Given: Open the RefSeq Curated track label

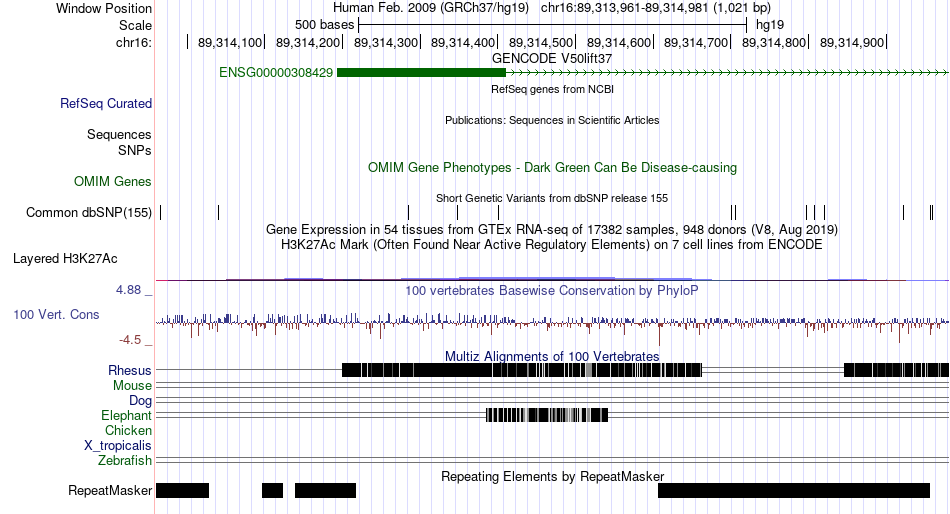Looking at the screenshot, I should click(x=106, y=104).
